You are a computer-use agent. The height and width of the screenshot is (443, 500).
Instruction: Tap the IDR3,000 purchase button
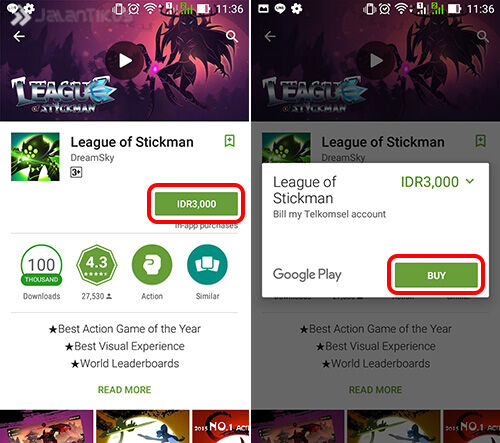coord(196,204)
